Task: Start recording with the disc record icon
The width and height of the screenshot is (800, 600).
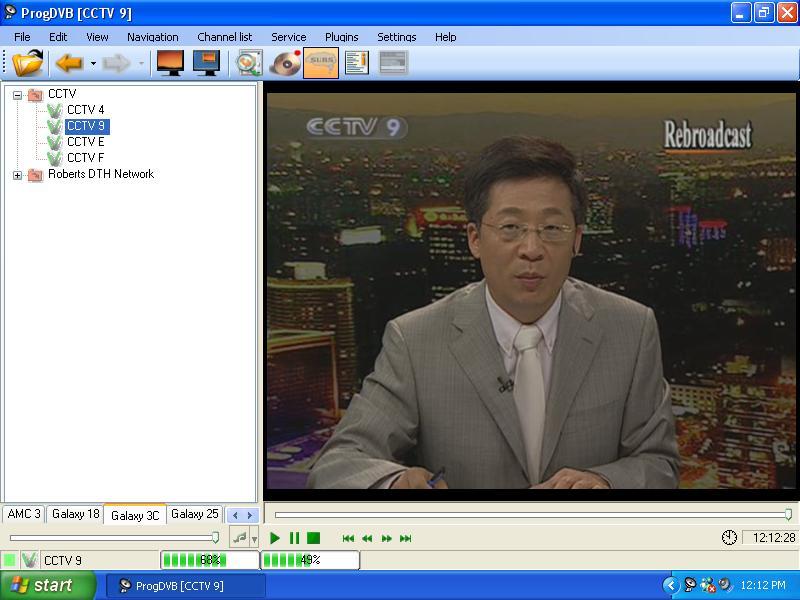Action: tap(286, 63)
